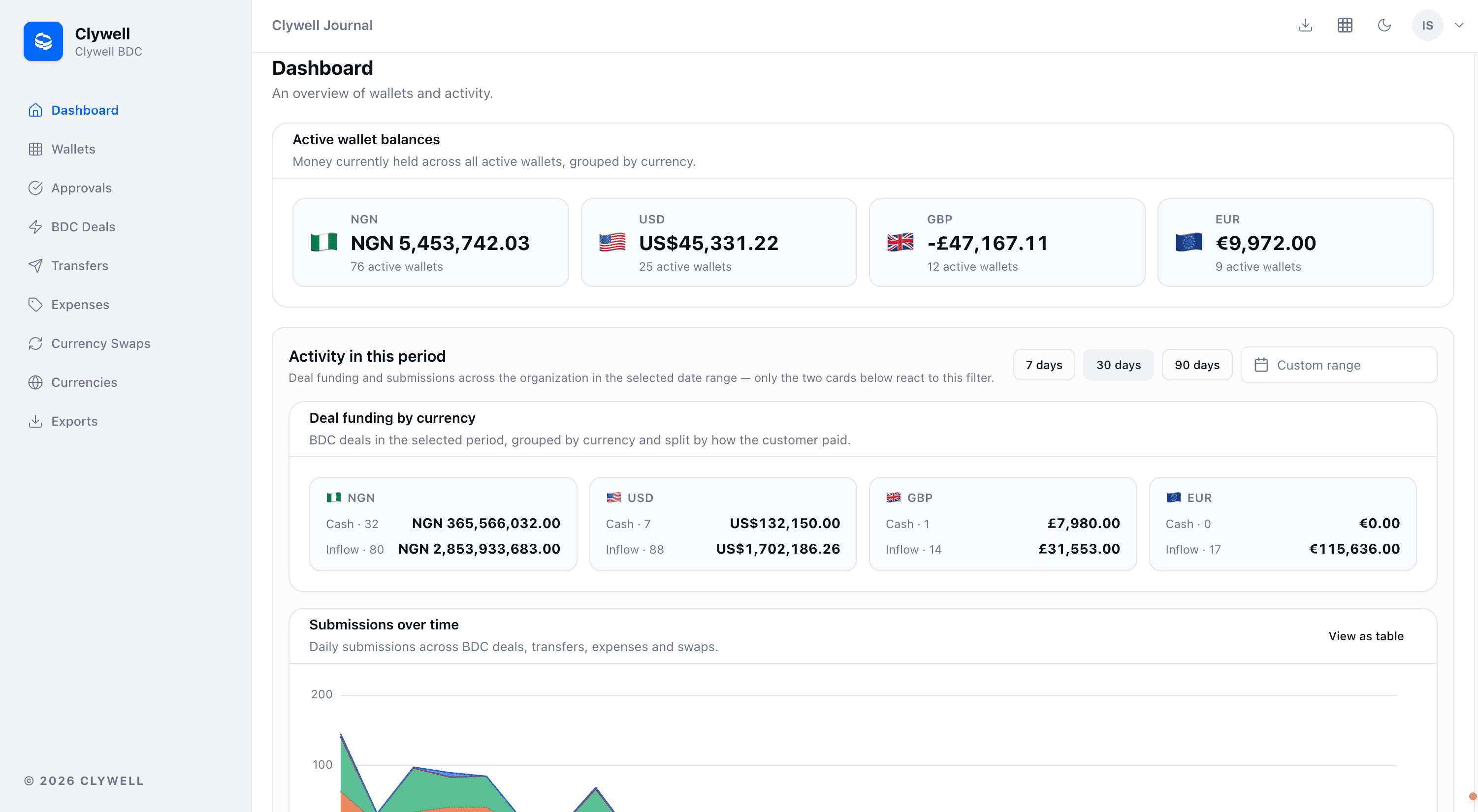Open the EUR wallet balance card
This screenshot has height=812, width=1478.
click(1295, 243)
